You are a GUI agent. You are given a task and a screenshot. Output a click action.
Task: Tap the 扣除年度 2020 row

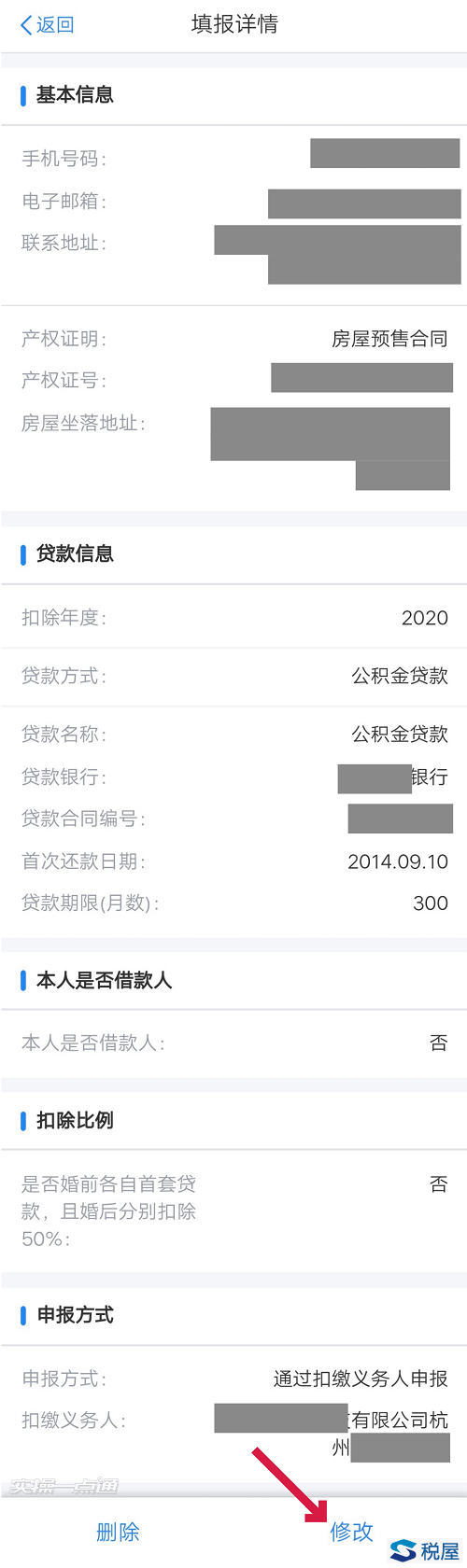coord(233,617)
